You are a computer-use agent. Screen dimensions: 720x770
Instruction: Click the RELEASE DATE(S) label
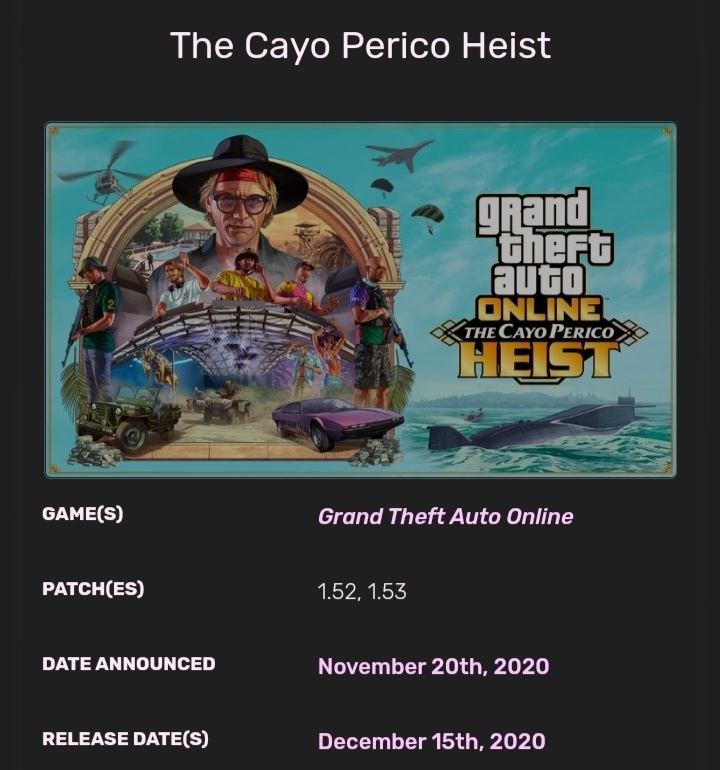pos(125,739)
